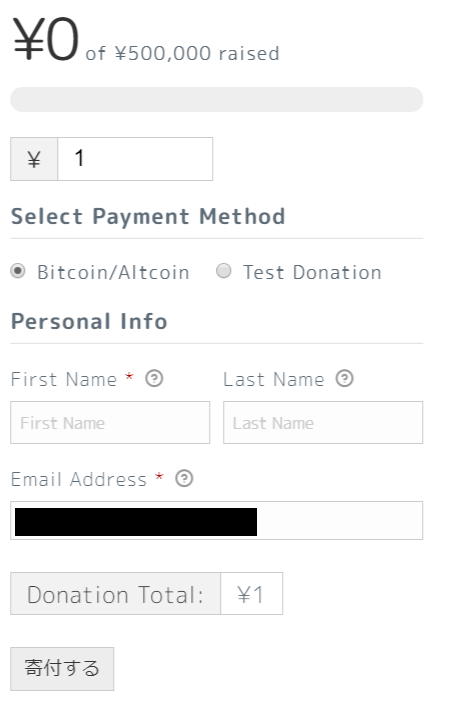Select the Test Donation radio button
Screen dimensions: 470x708
point(223,271)
